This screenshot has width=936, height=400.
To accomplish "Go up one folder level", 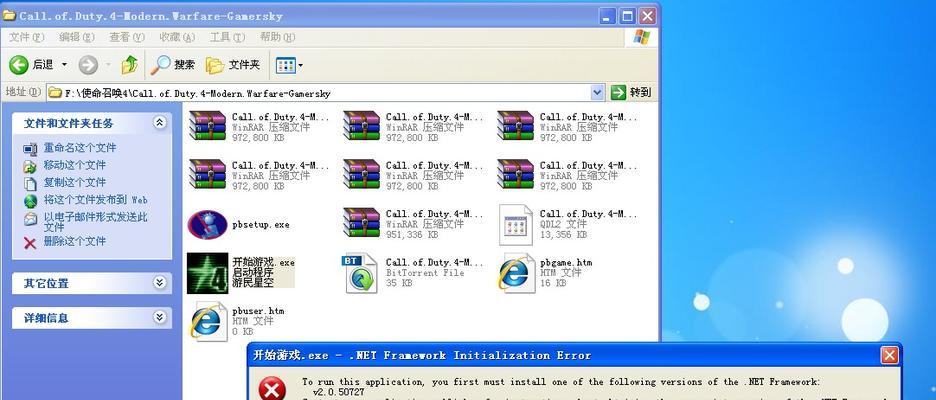I will (x=130, y=64).
